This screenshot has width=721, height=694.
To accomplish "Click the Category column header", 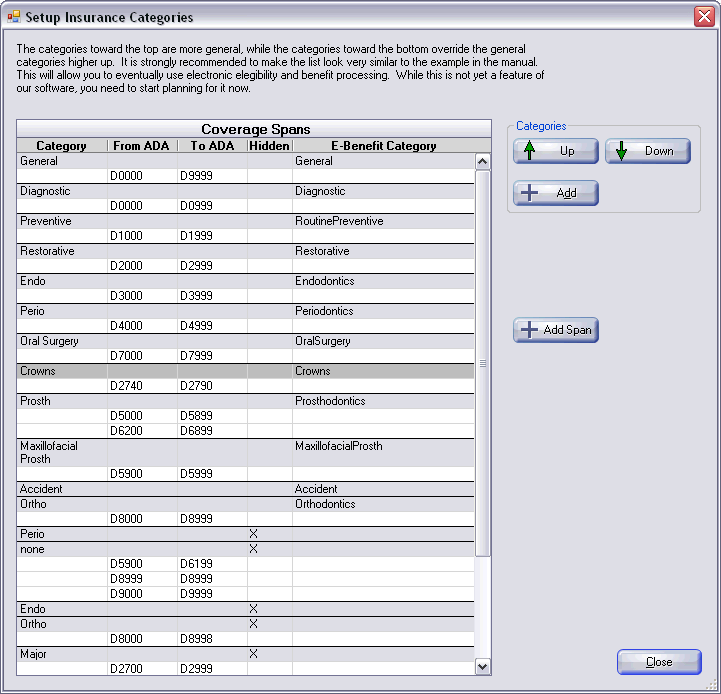I will (x=62, y=146).
